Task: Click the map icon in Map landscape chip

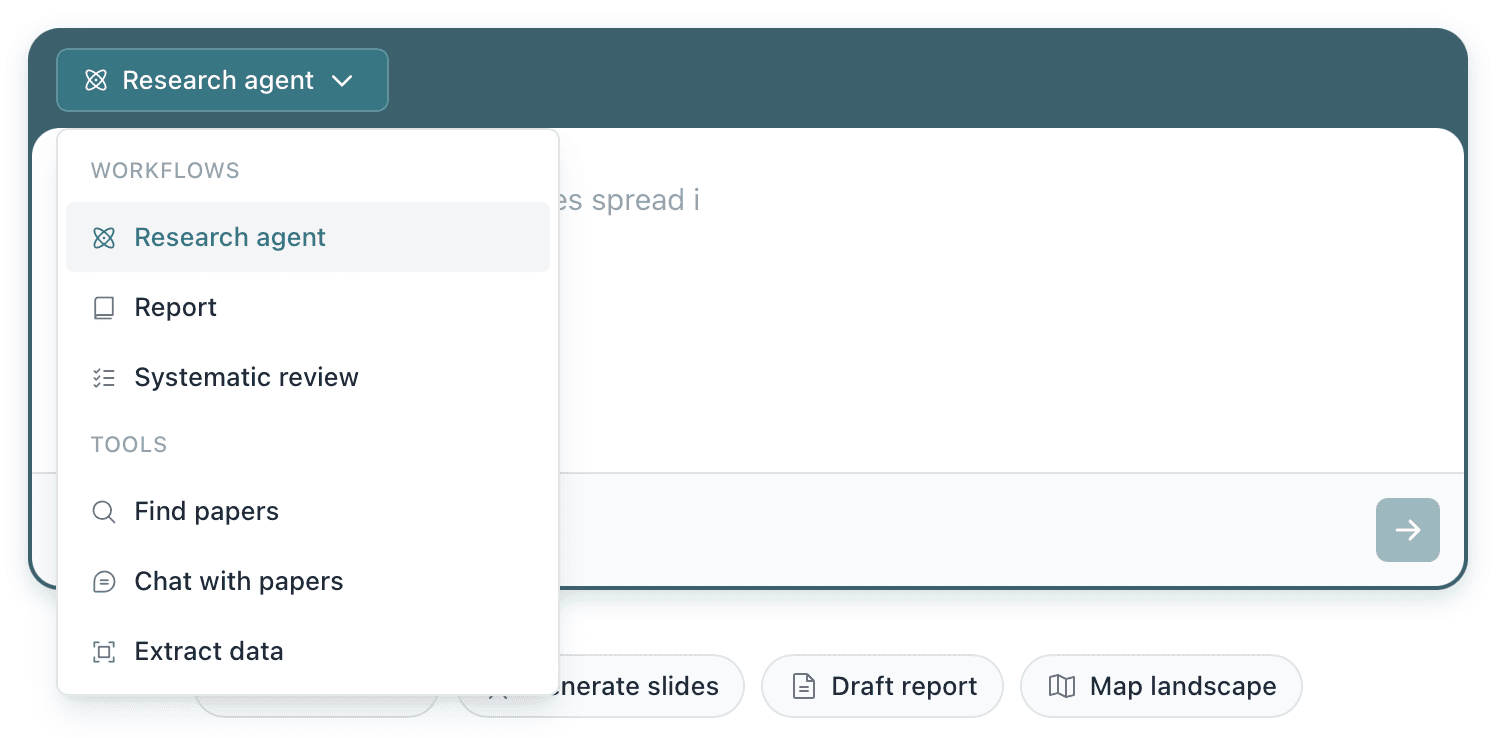Action: 1062,686
